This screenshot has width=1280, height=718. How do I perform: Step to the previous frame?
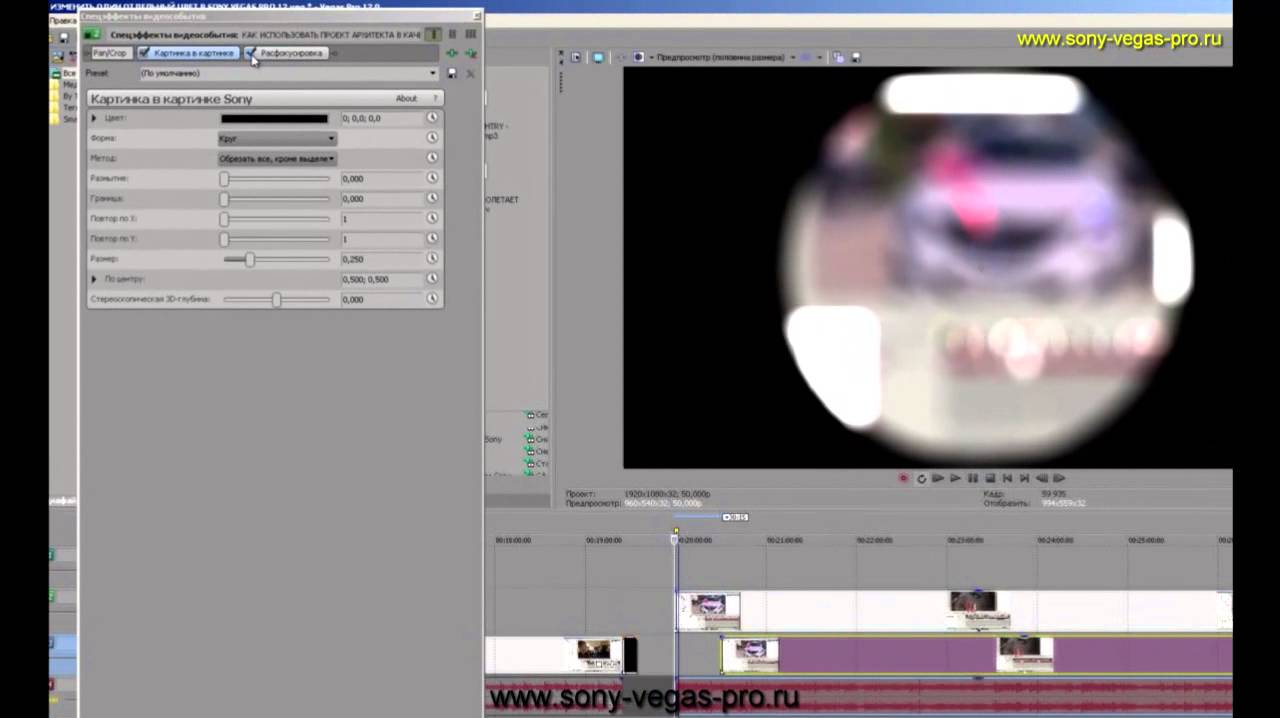(x=1042, y=479)
